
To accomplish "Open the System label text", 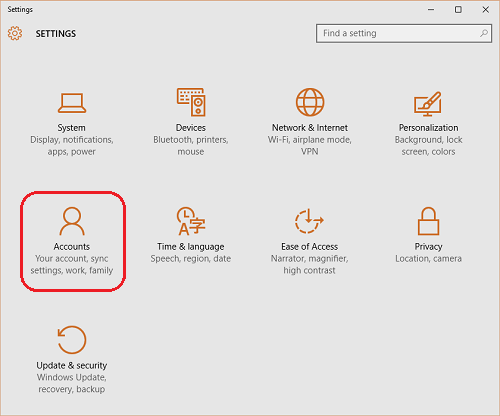I will (71, 128).
